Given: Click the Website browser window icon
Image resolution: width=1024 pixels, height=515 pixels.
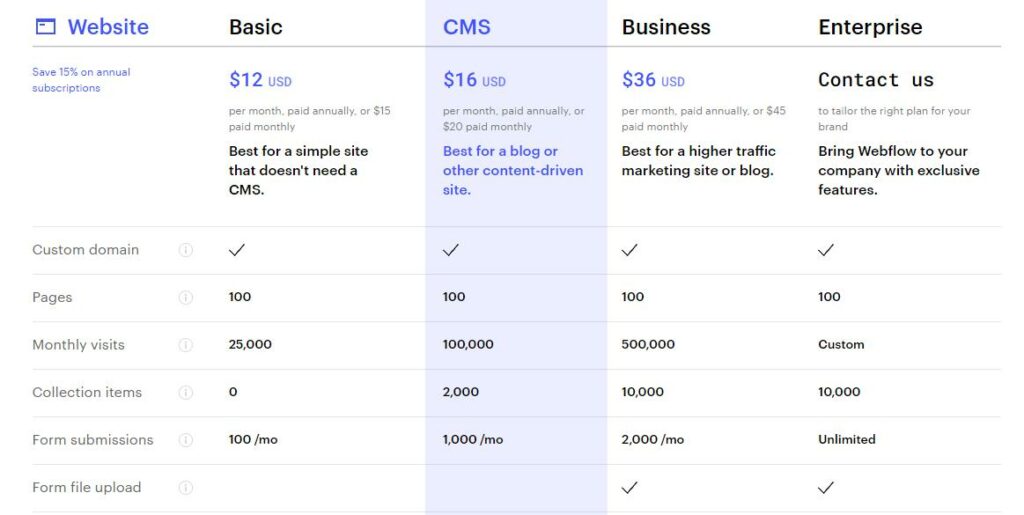Looking at the screenshot, I should point(45,27).
